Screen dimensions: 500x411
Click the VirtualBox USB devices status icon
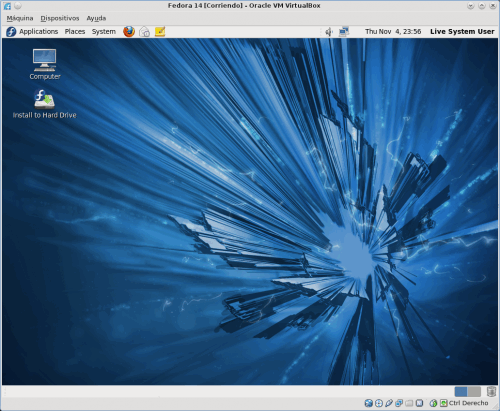[389, 403]
